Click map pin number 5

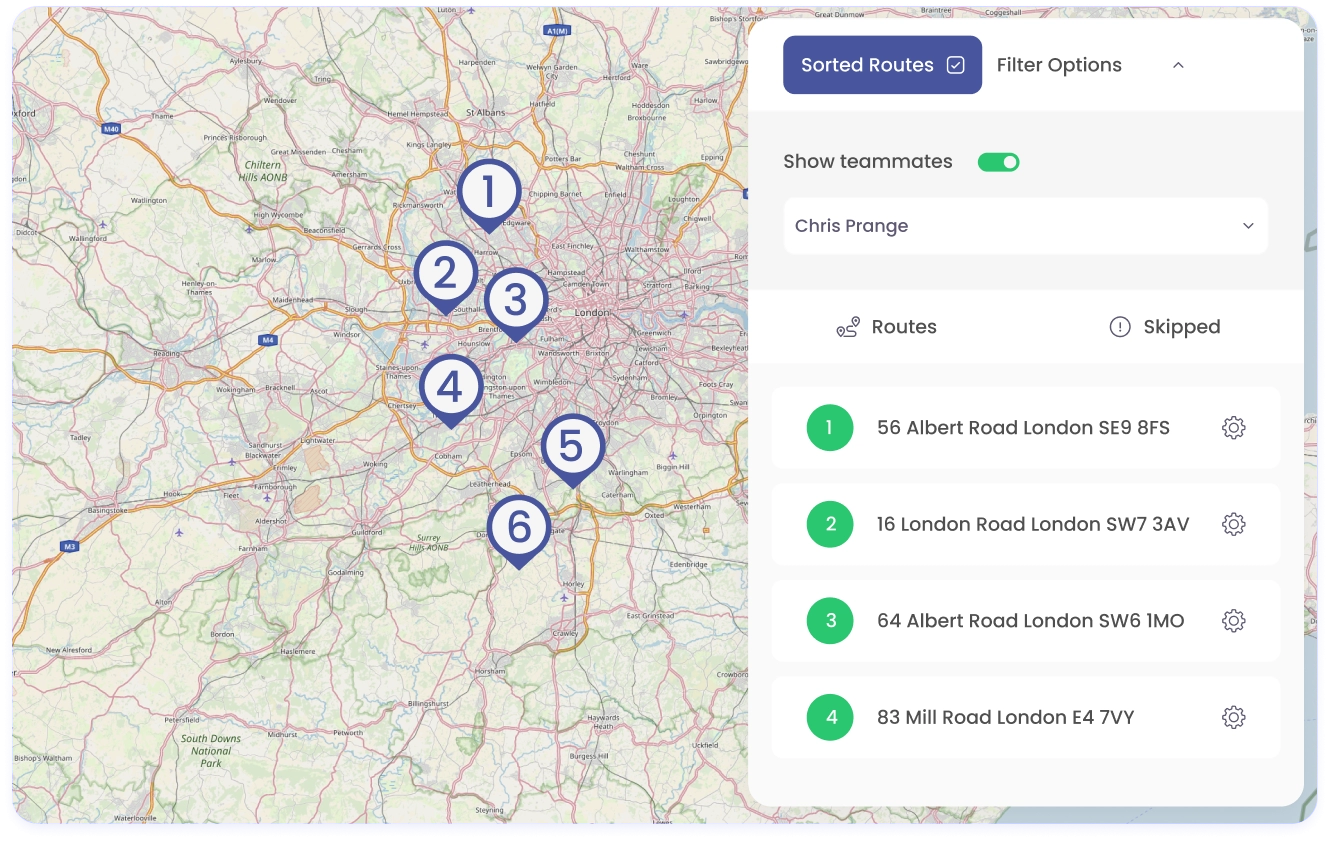tap(572, 447)
